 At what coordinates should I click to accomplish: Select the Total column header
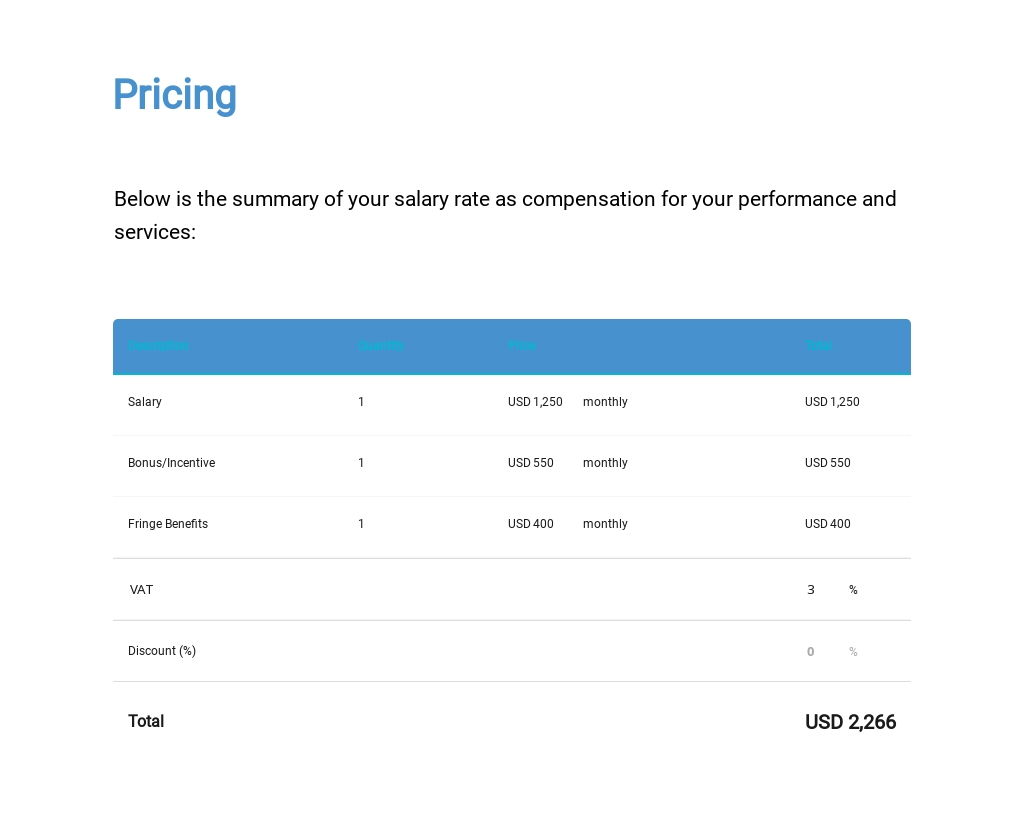point(818,346)
